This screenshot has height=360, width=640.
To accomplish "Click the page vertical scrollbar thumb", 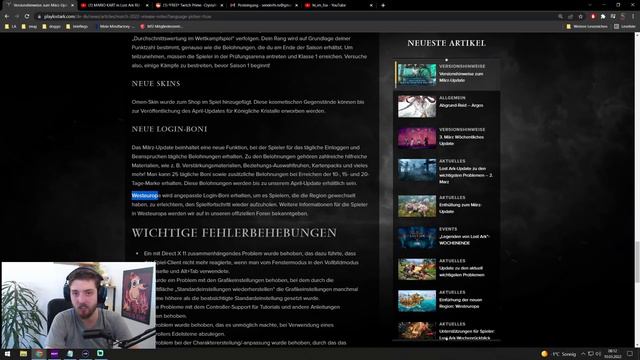I will (637, 261).
